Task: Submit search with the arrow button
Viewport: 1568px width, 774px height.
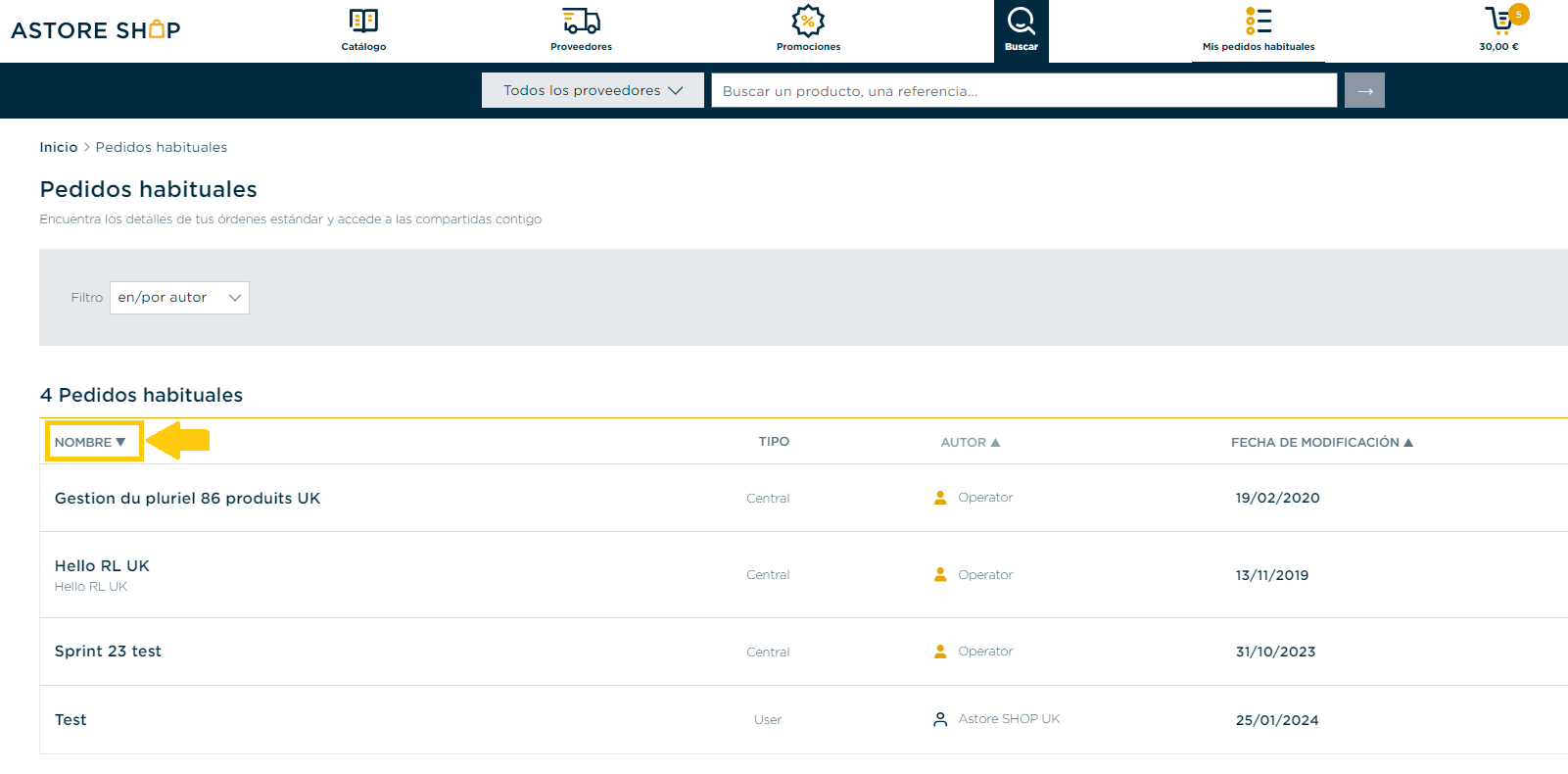Action: tap(1364, 90)
